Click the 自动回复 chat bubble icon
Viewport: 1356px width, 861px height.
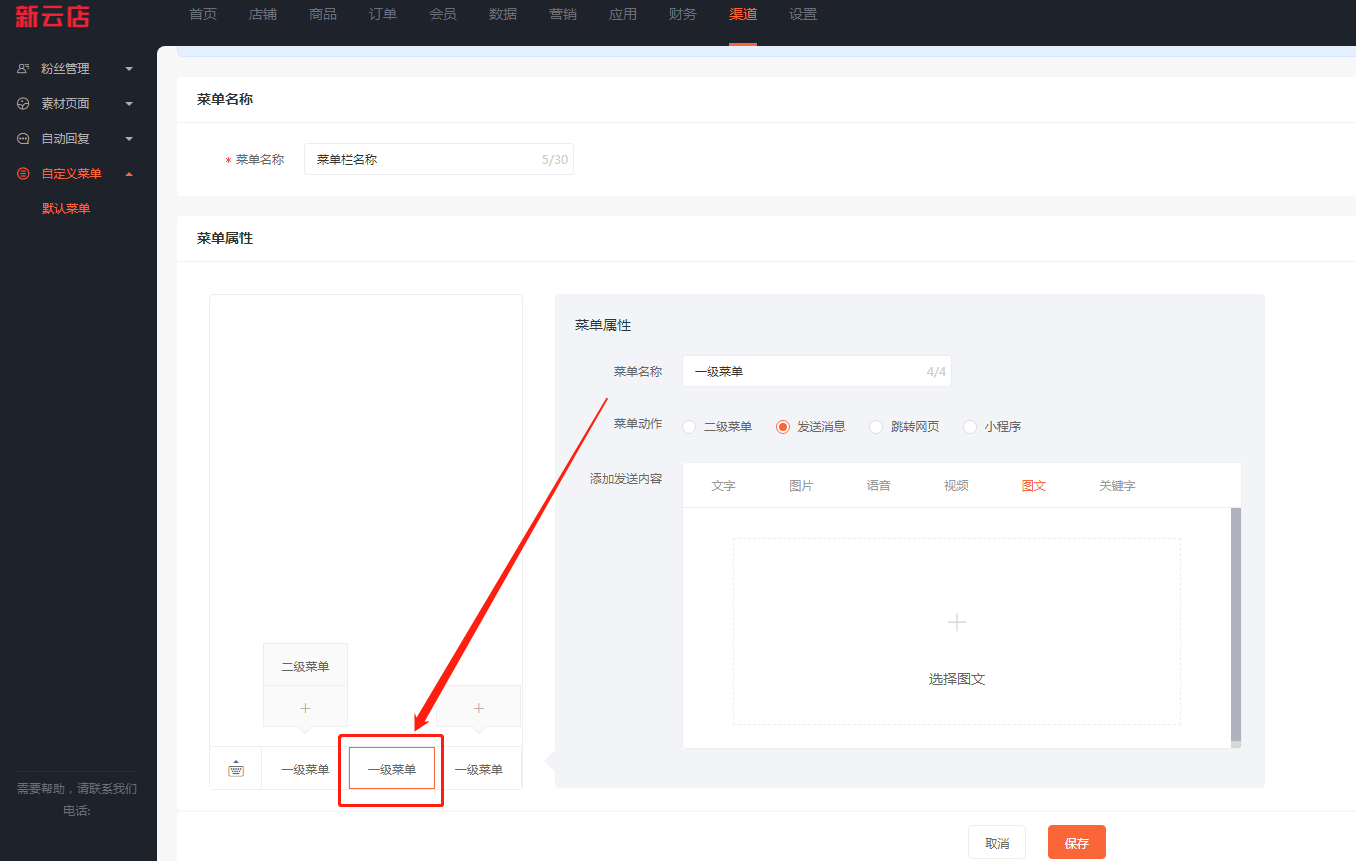(x=23, y=139)
